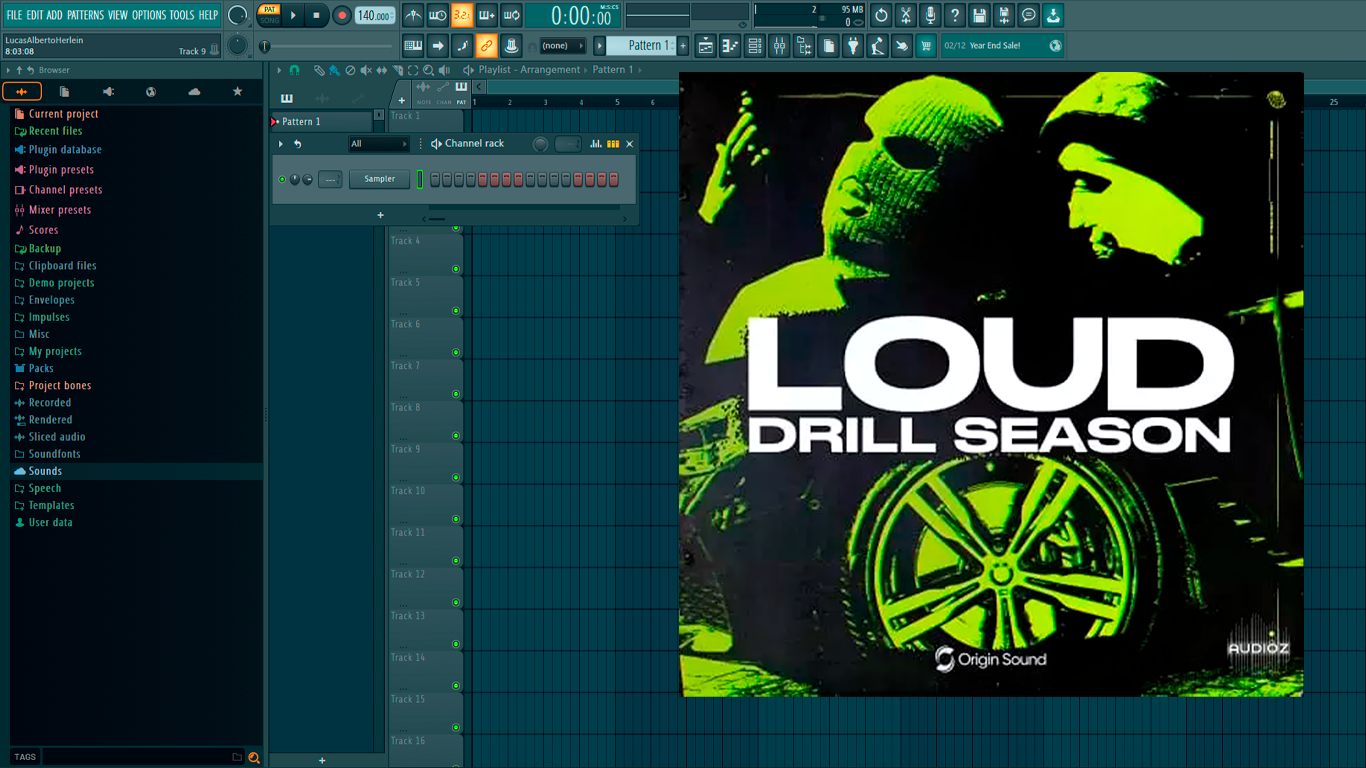Click the save project floppy icon
Viewport: 1366px width, 768px height.
(x=979, y=15)
